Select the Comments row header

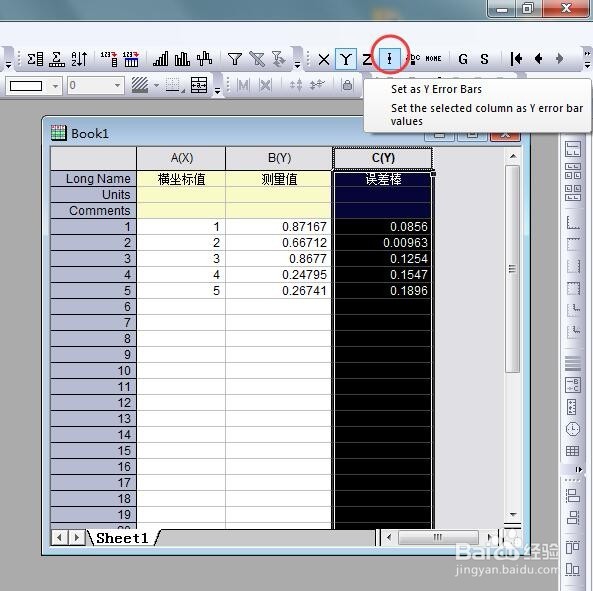[93, 211]
